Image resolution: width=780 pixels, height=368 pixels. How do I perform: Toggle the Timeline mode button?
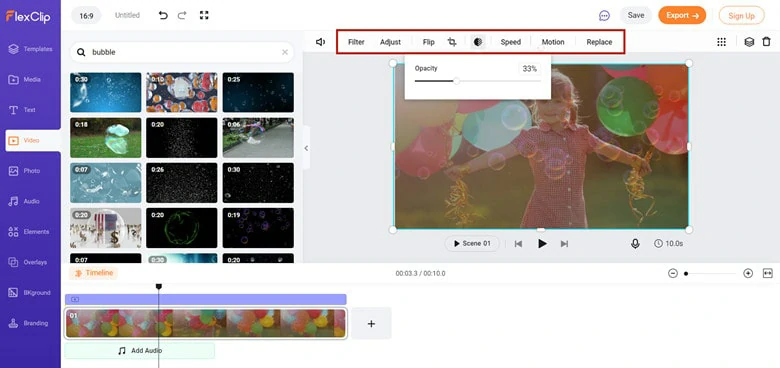[94, 273]
